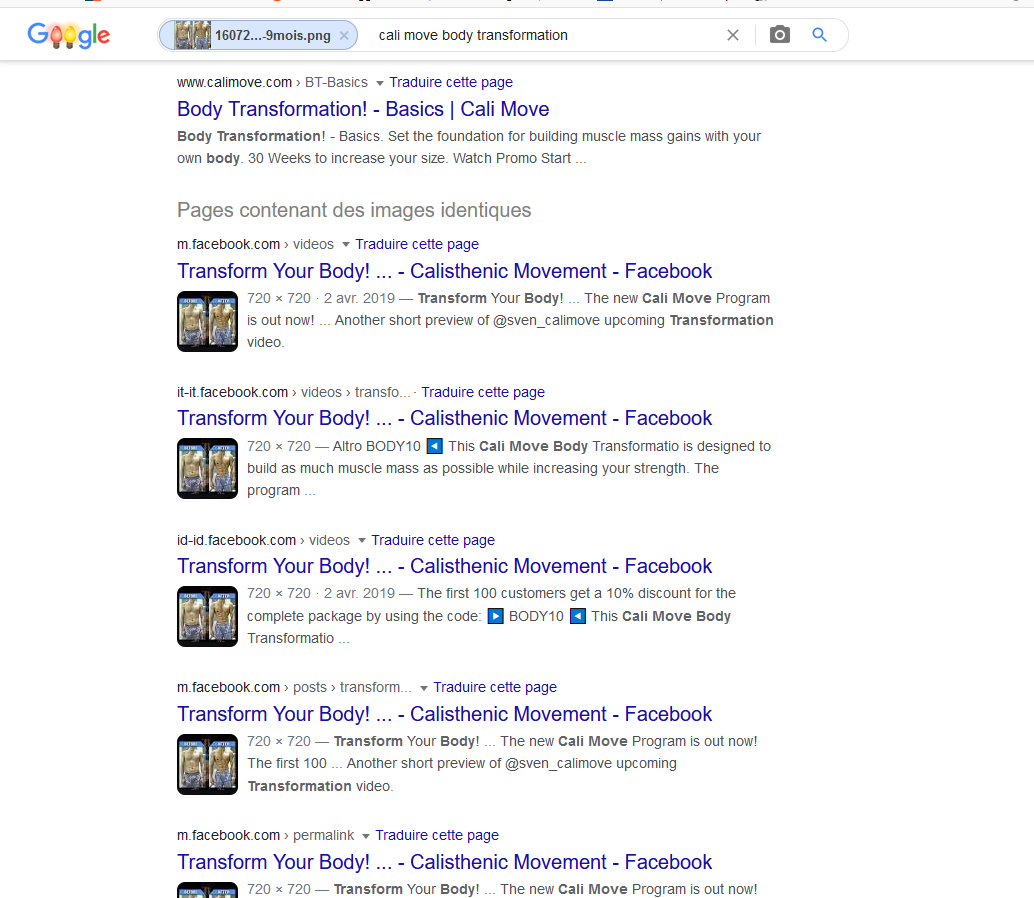Image resolution: width=1034 pixels, height=898 pixels.
Task: Click the blue magnifier search button
Action: (819, 35)
